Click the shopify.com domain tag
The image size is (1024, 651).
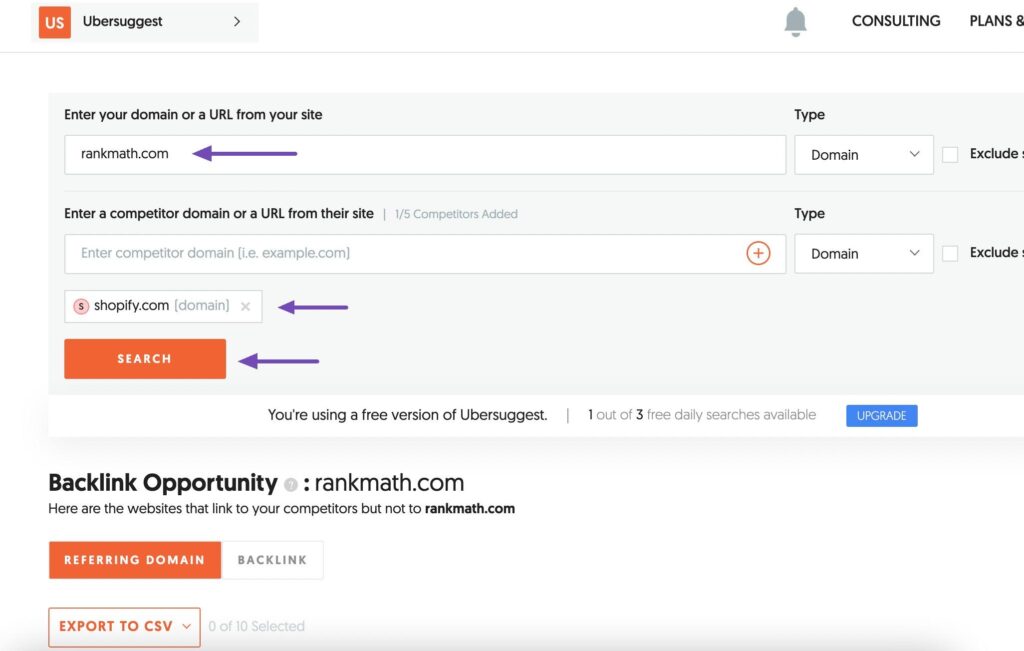point(163,306)
